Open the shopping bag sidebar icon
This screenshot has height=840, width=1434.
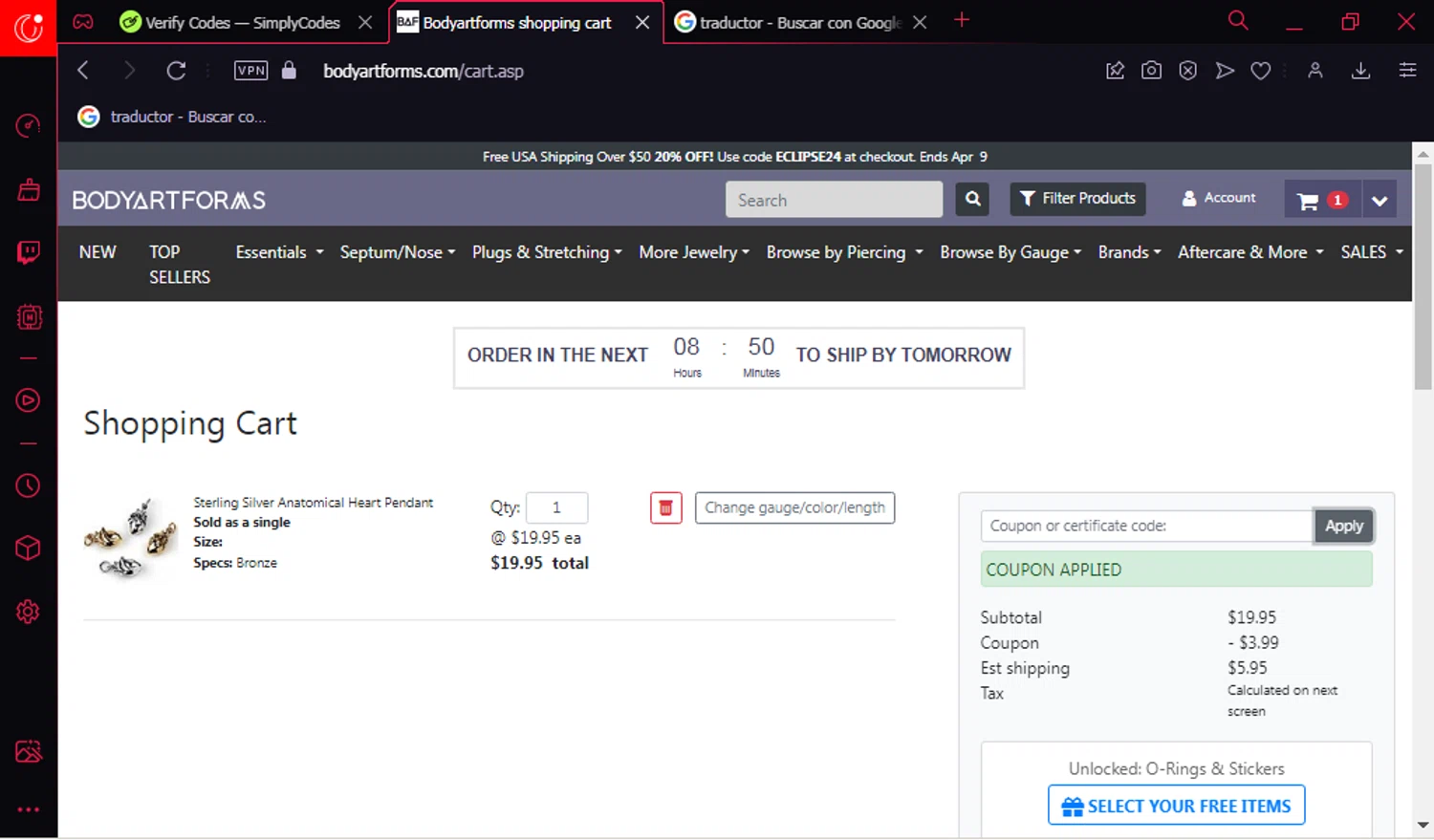click(29, 189)
